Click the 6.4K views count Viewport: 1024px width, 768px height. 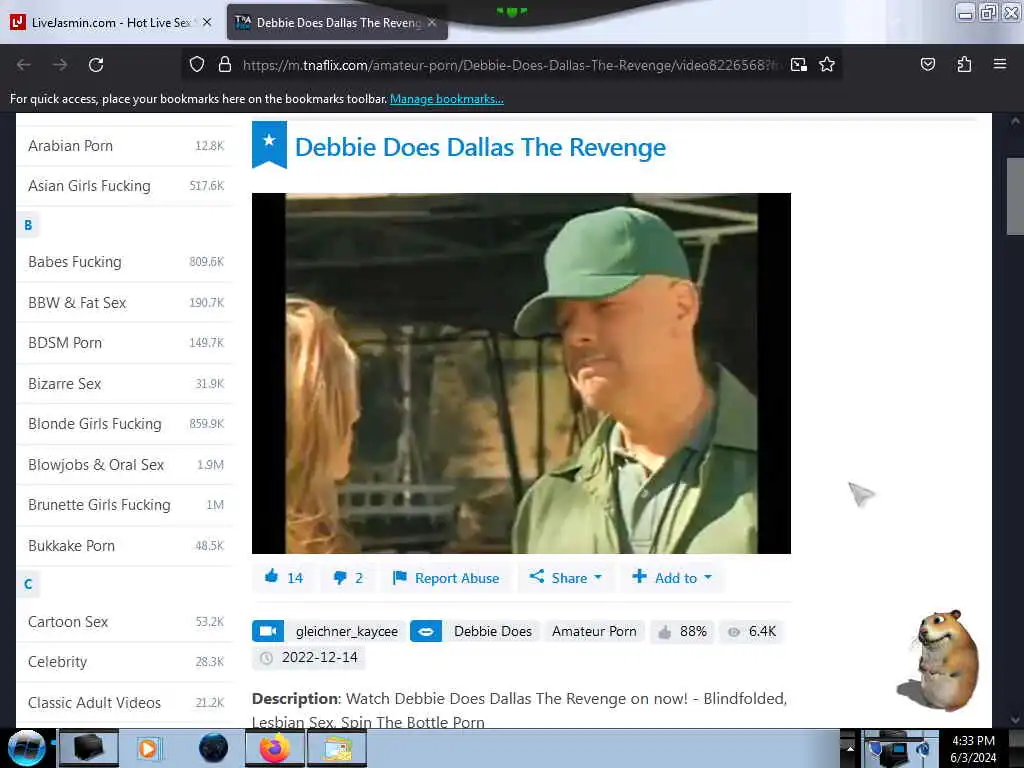752,632
